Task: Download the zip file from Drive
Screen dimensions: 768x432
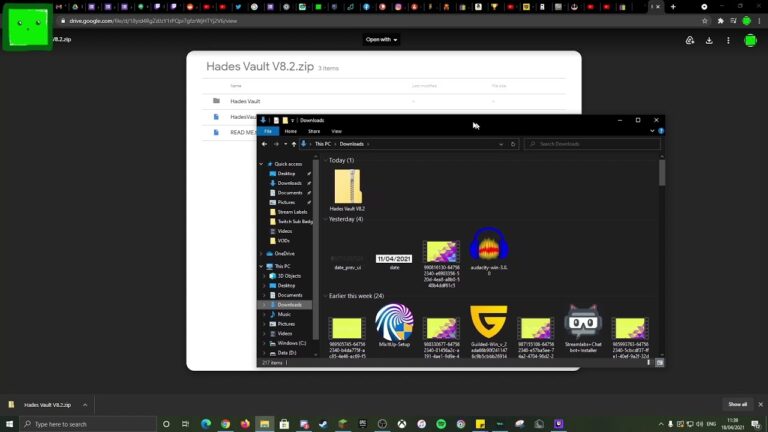Action: coord(709,41)
